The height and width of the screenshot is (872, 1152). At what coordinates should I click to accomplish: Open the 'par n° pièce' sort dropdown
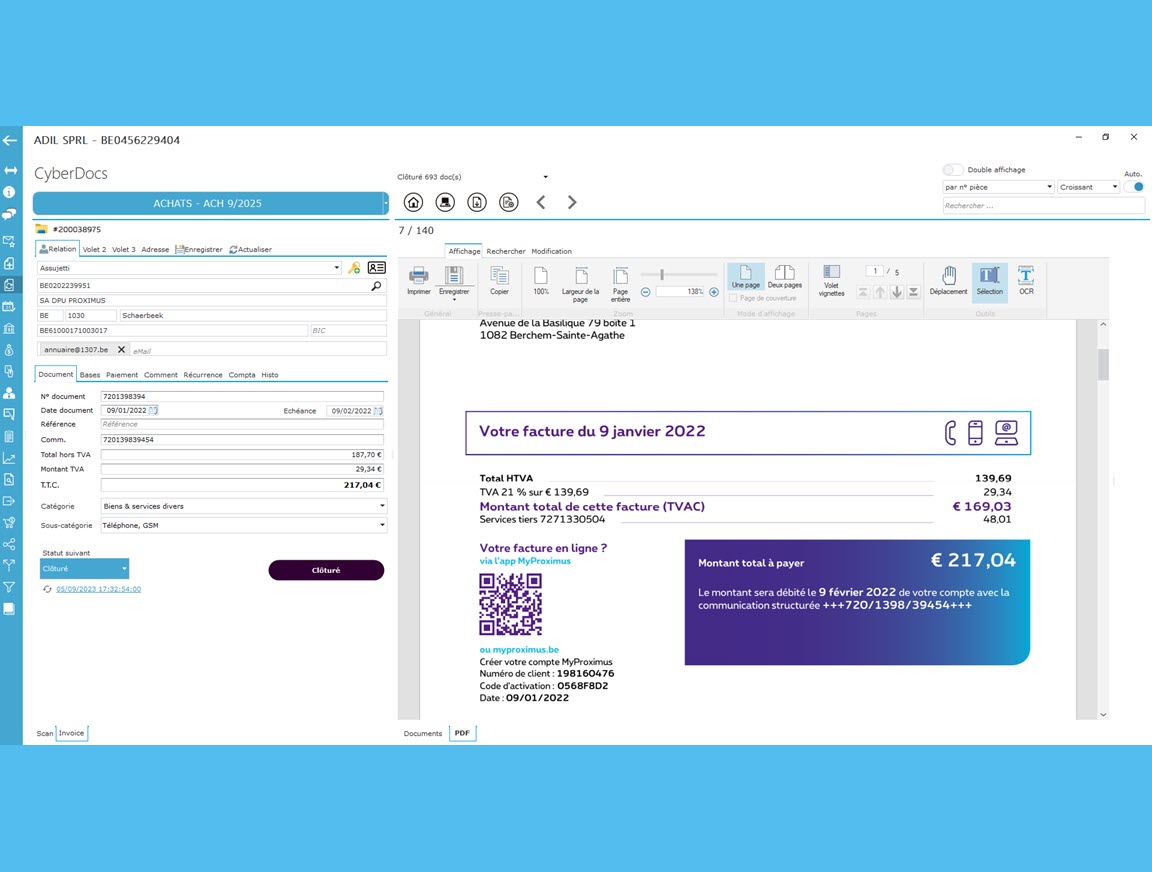pyautogui.click(x=998, y=187)
